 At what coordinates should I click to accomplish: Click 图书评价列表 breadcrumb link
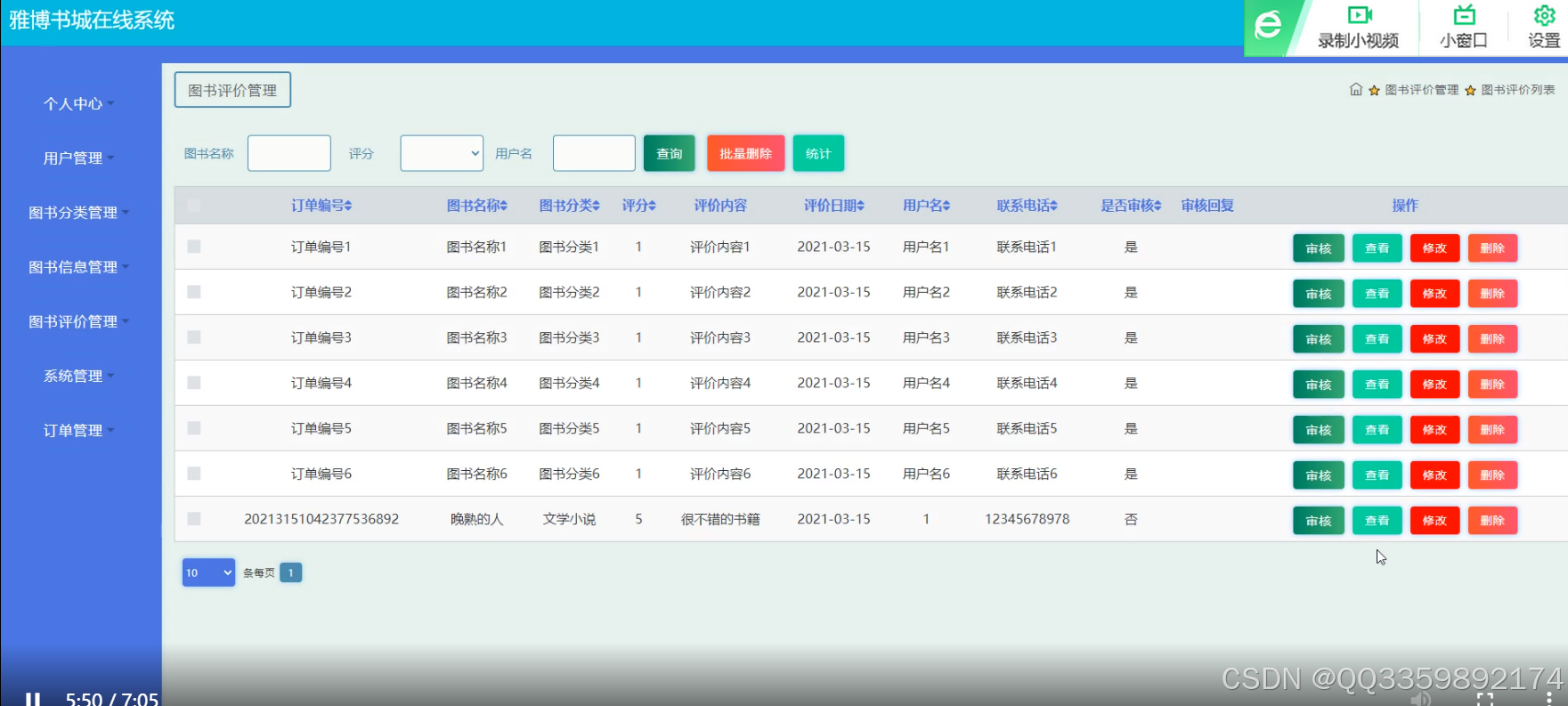pyautogui.click(x=1518, y=90)
